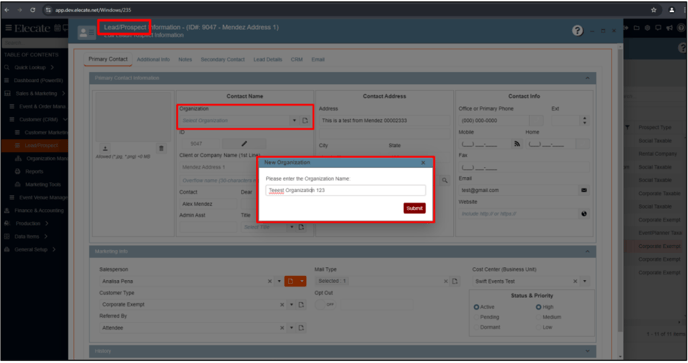Click the envelope icon in Email field
688x363 pixels.
(584, 190)
